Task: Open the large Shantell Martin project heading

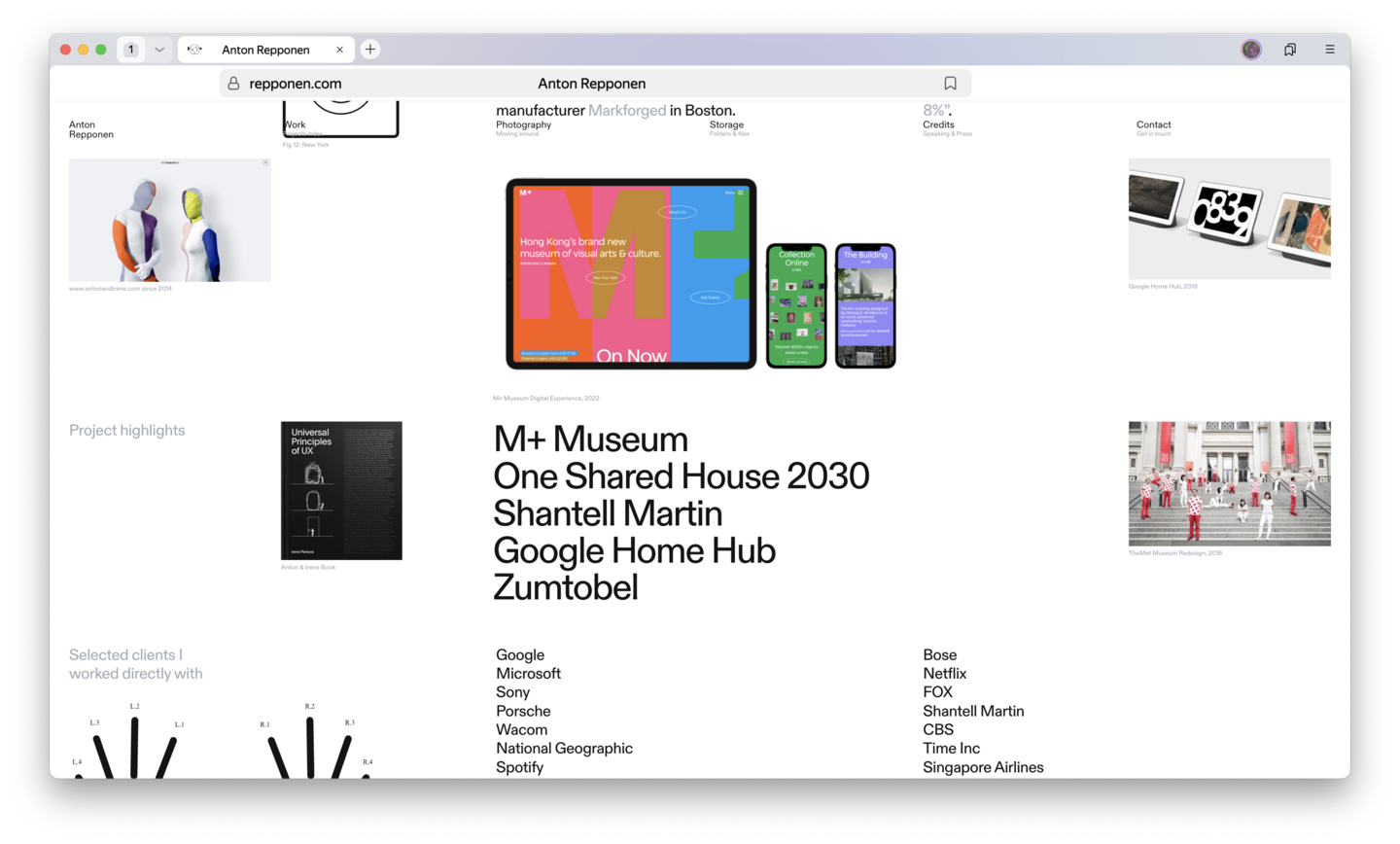Action: (608, 513)
